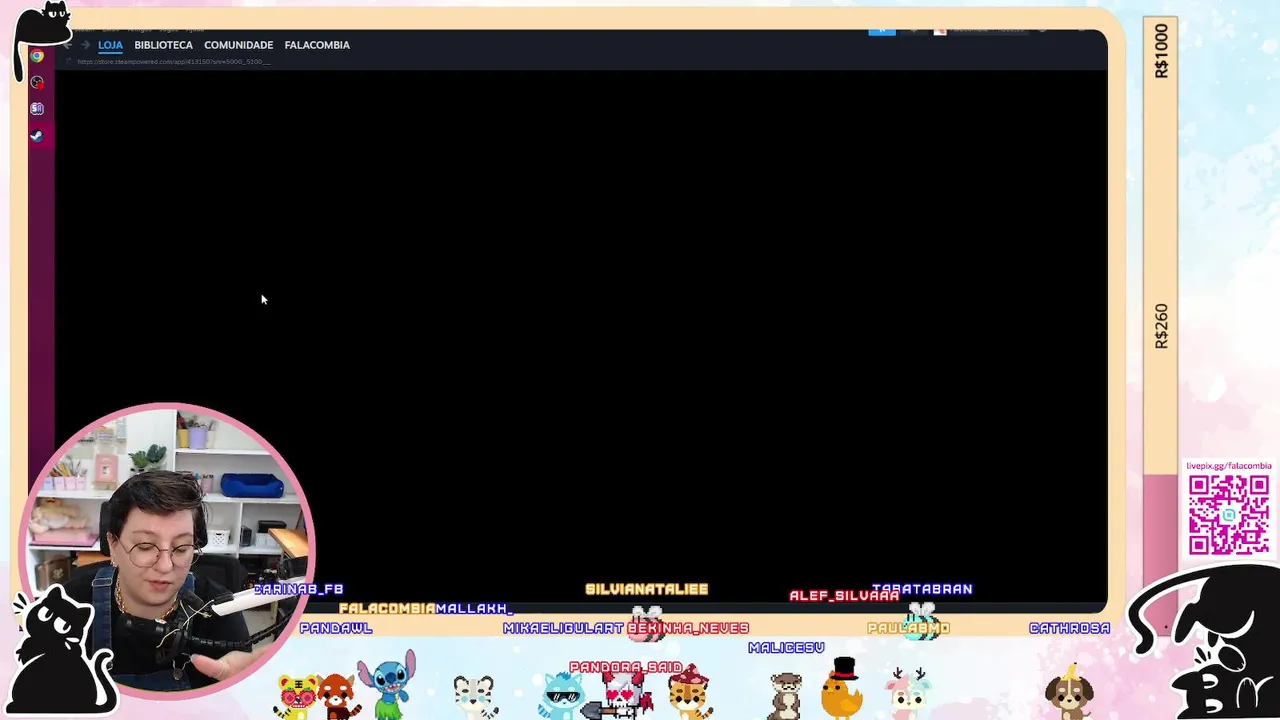Open the purple app icon above Steam in dock

(37, 108)
